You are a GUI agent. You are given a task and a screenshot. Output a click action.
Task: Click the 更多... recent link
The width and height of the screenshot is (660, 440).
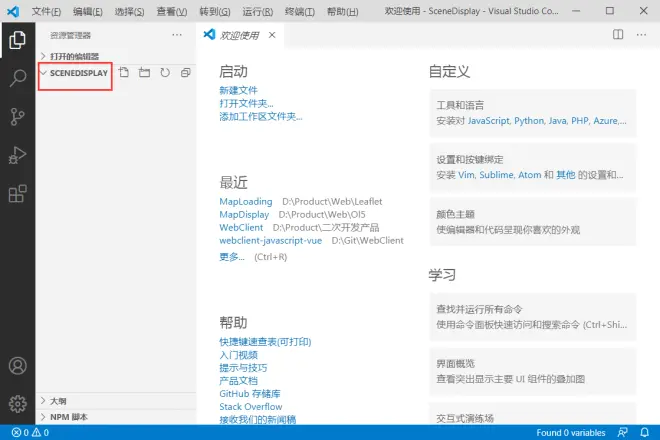(x=232, y=257)
